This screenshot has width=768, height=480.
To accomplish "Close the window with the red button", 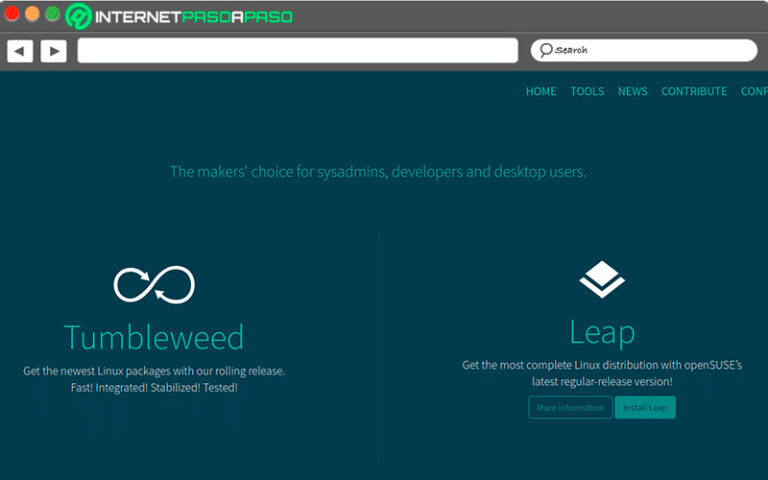I will click(x=12, y=14).
